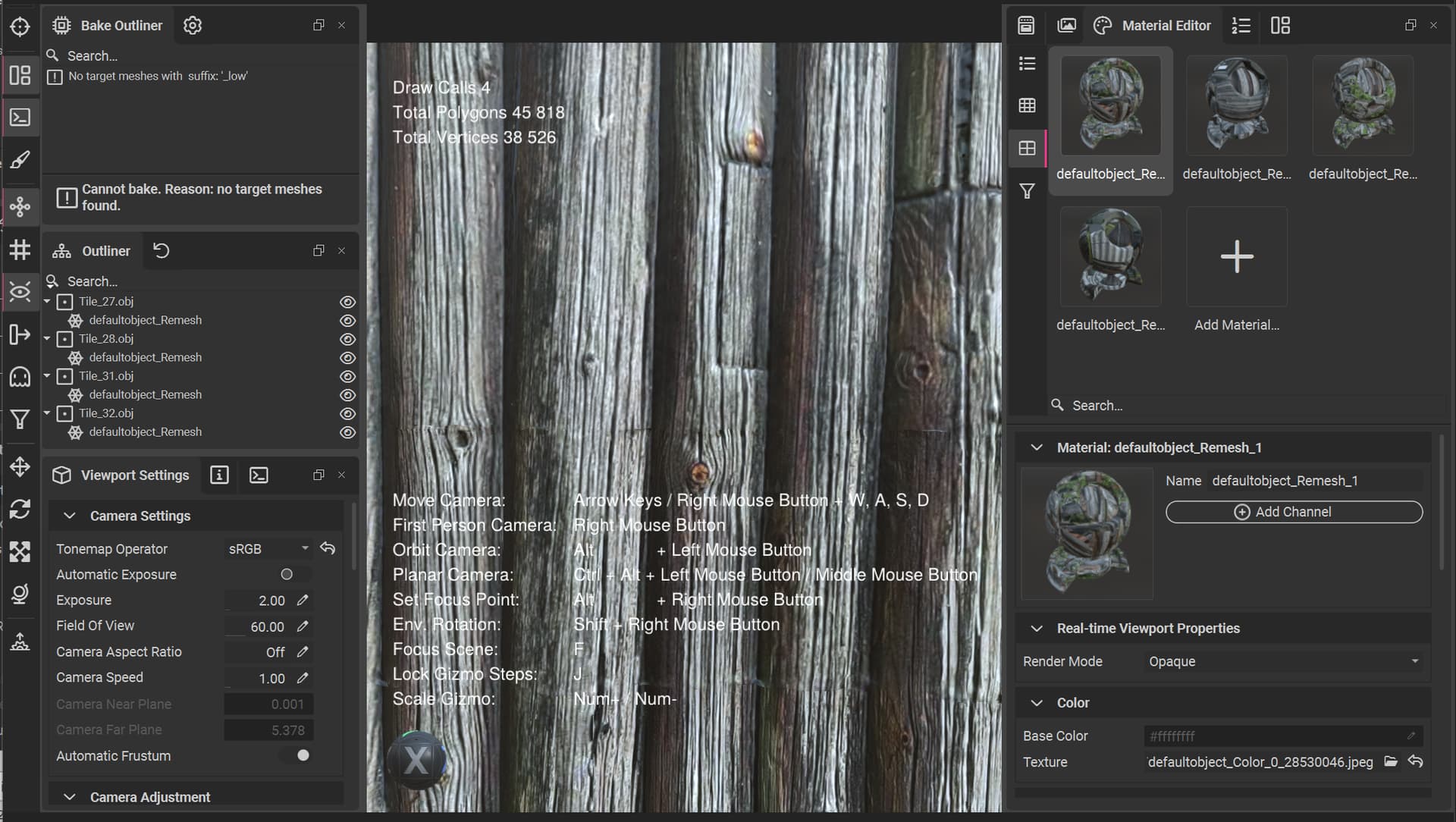The width and height of the screenshot is (1456, 822).
Task: Reset Tonemap Operator with undo arrow
Action: (x=328, y=548)
